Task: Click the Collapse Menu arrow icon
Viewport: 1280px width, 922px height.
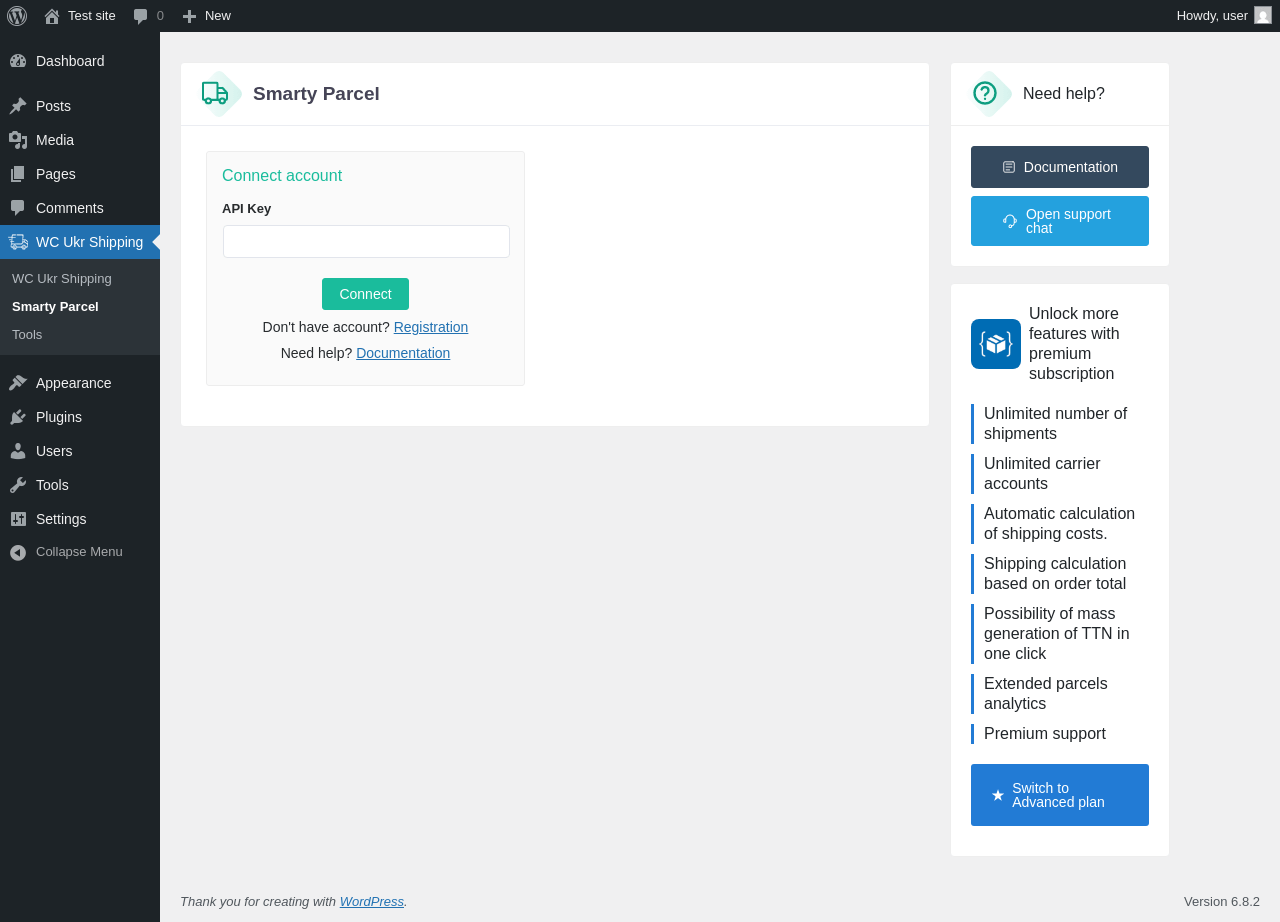Action: pyautogui.click(x=18, y=552)
